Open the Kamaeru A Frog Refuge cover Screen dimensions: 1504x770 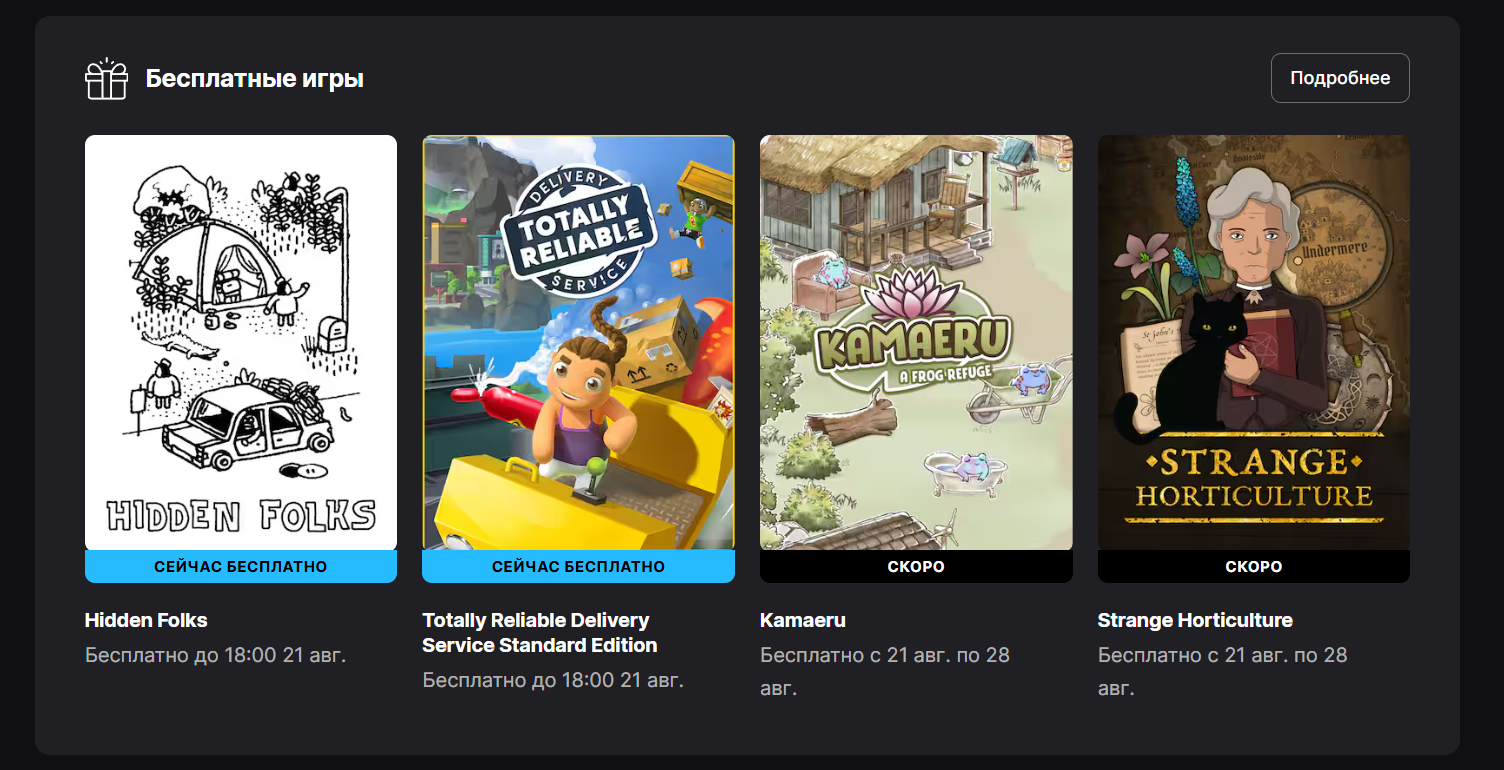[x=916, y=342]
